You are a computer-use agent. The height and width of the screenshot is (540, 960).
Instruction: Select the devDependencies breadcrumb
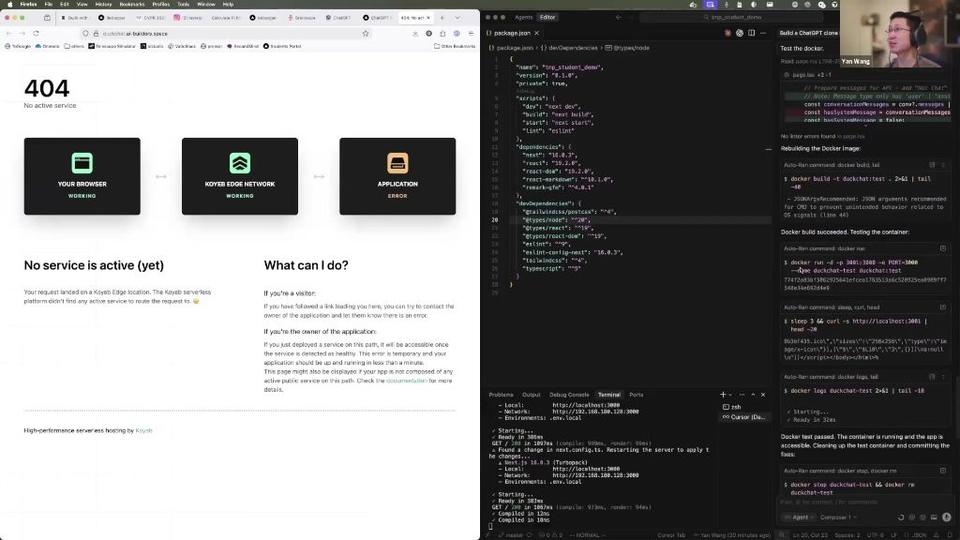click(569, 48)
